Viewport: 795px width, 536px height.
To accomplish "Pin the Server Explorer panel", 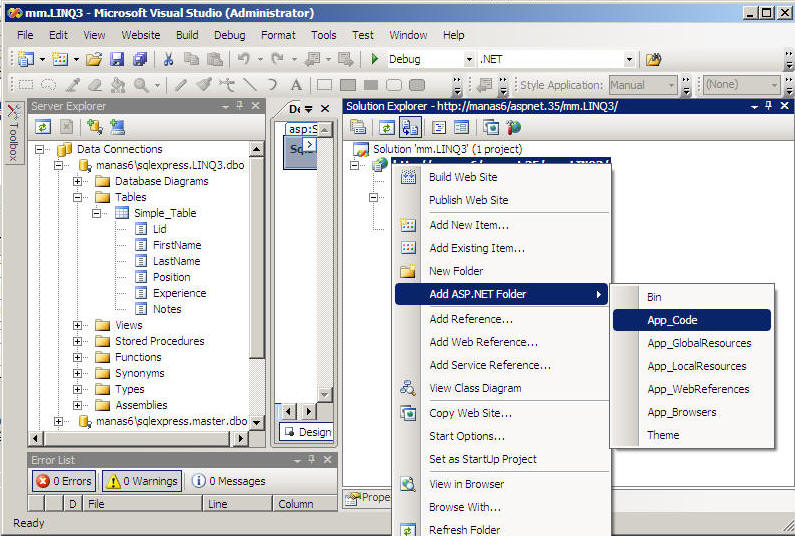I will pyautogui.click(x=240, y=105).
